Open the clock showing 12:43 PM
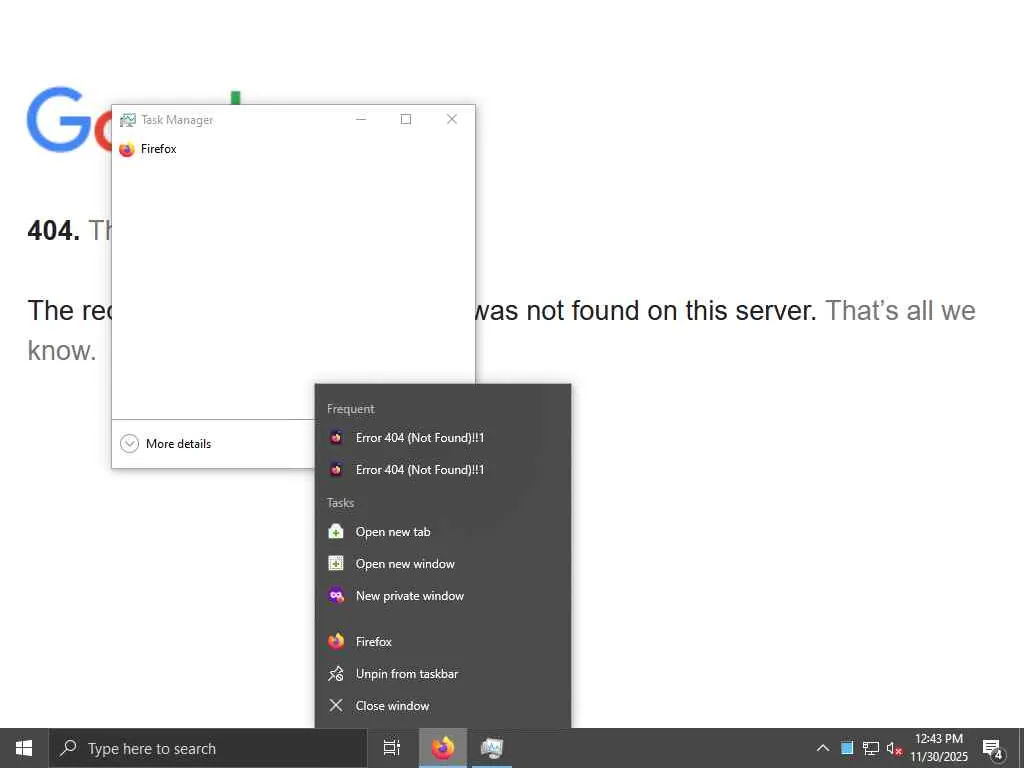The height and width of the screenshot is (768, 1024). 939,748
